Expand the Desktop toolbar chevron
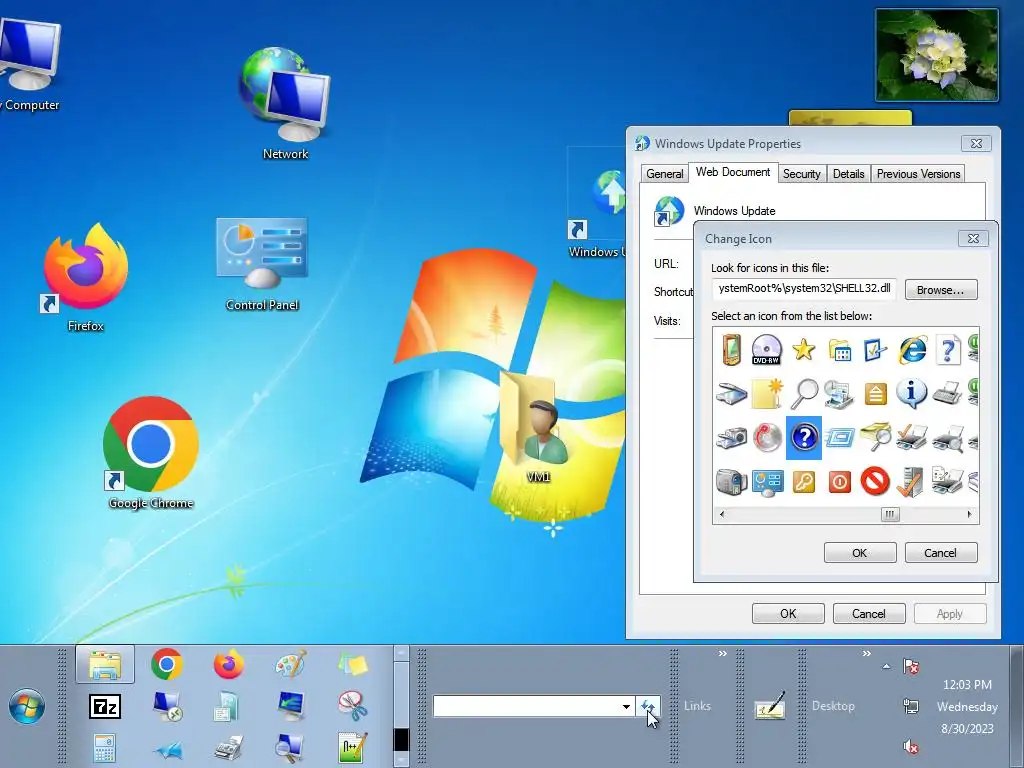Screen dimensions: 1024x768 coord(867,654)
